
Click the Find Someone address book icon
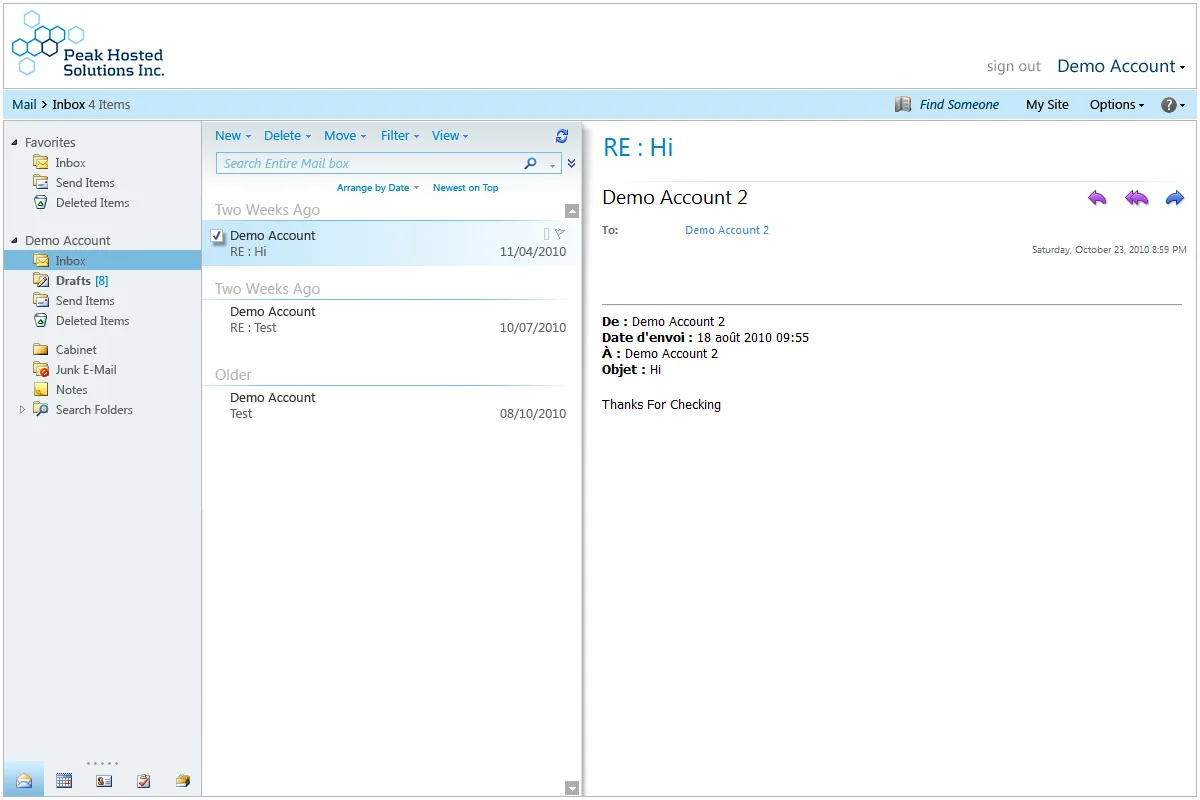(903, 104)
